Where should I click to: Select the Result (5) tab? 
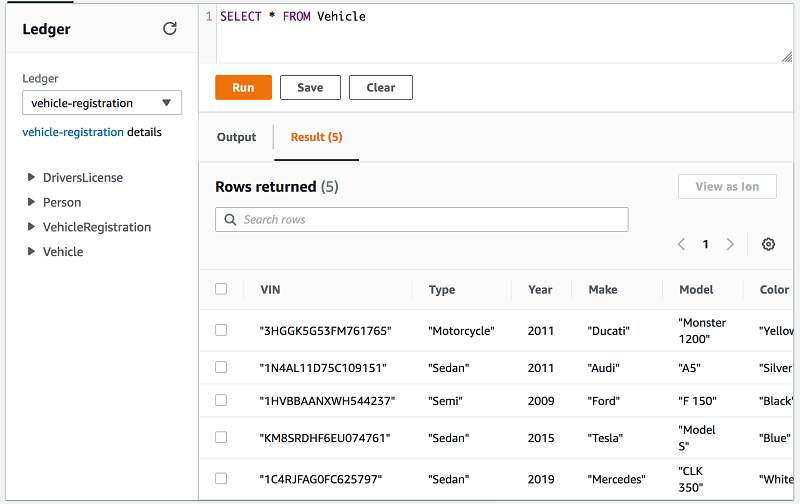tap(316, 137)
